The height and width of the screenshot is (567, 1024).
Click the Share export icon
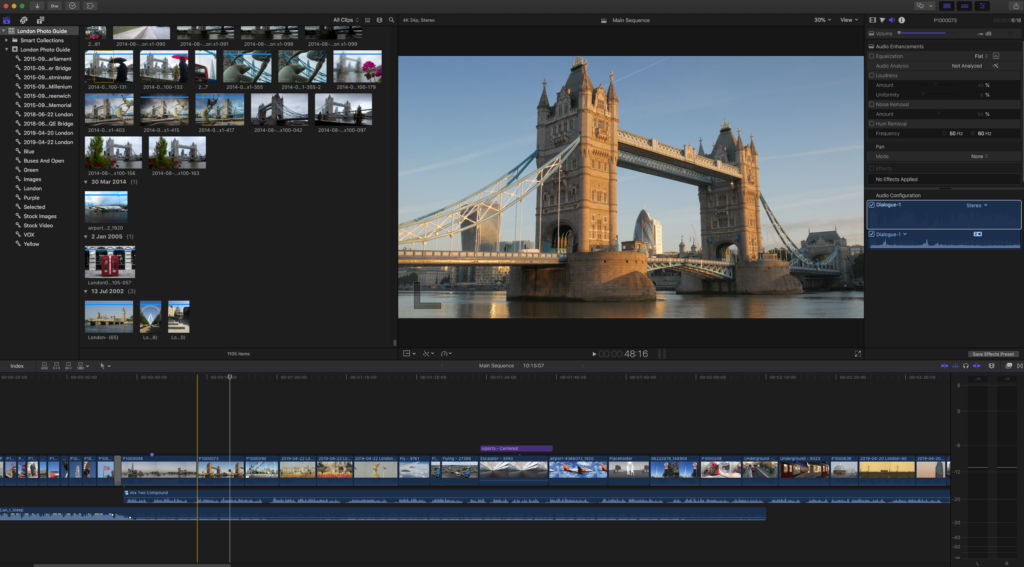(x=1017, y=5)
